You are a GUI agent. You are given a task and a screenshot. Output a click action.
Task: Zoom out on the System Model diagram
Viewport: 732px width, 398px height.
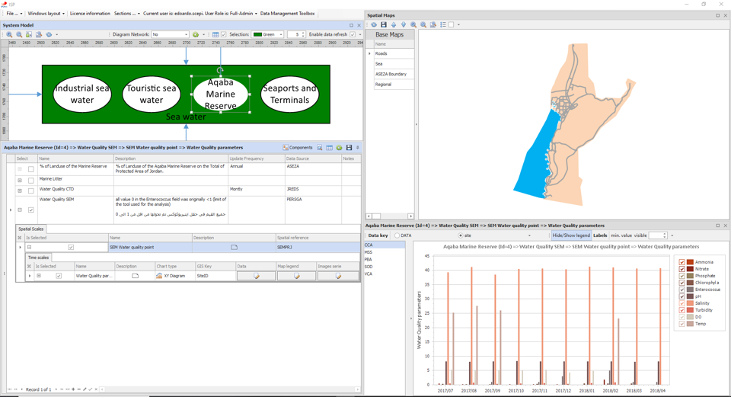pos(19,35)
